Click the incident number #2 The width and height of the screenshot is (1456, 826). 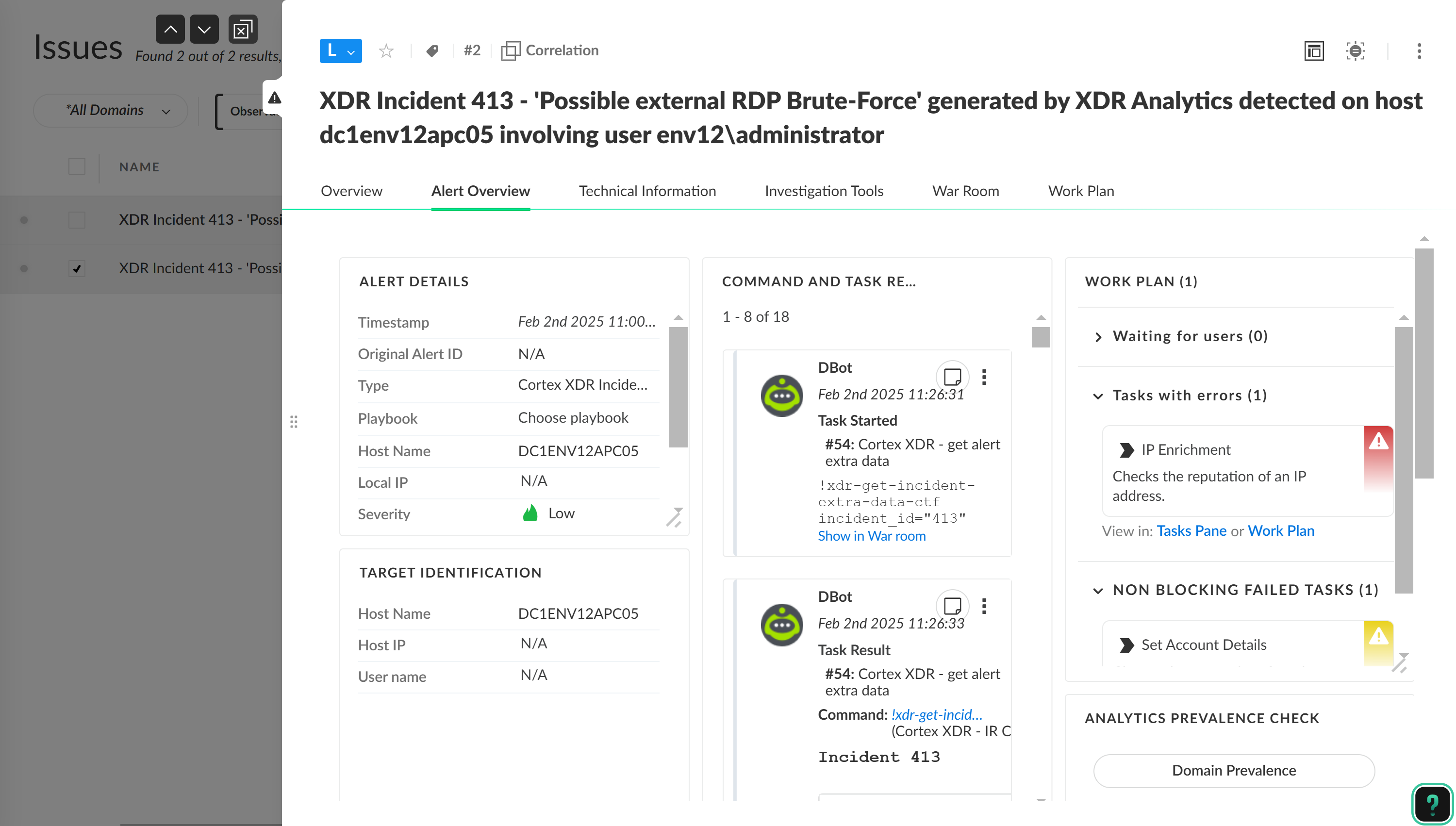pos(472,50)
